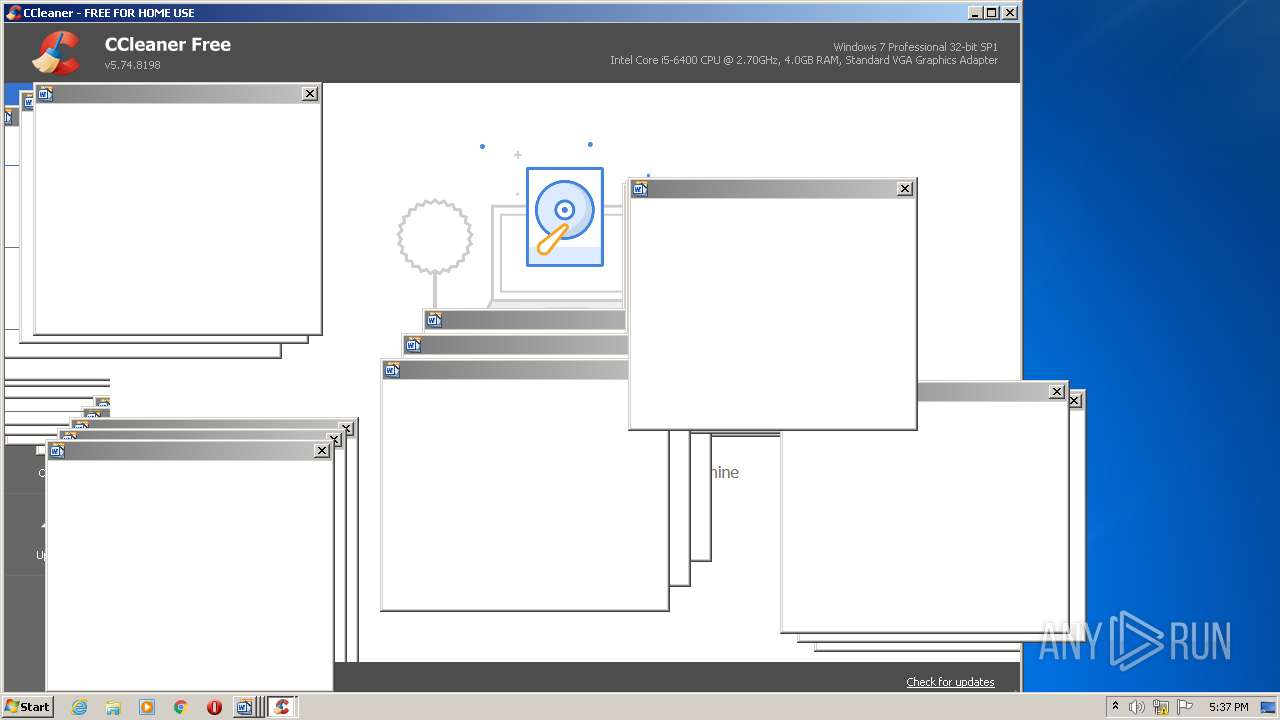The width and height of the screenshot is (1280, 720).
Task: Click Word icon of middle stacked center window
Action: (414, 345)
